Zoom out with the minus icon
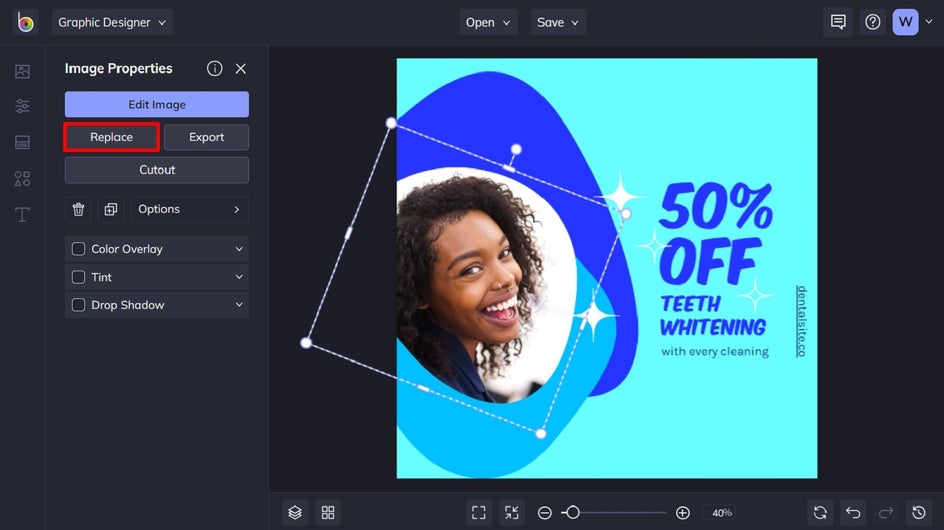 point(545,513)
